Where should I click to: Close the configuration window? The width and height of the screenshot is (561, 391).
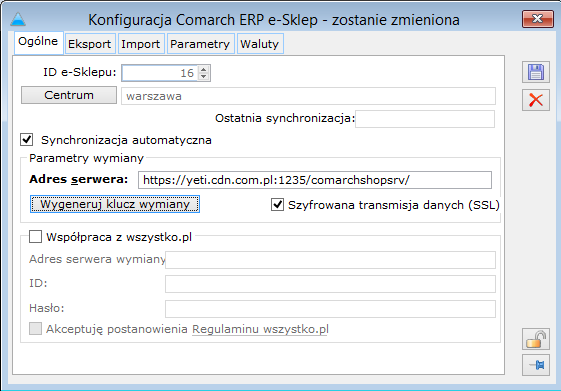(538, 19)
